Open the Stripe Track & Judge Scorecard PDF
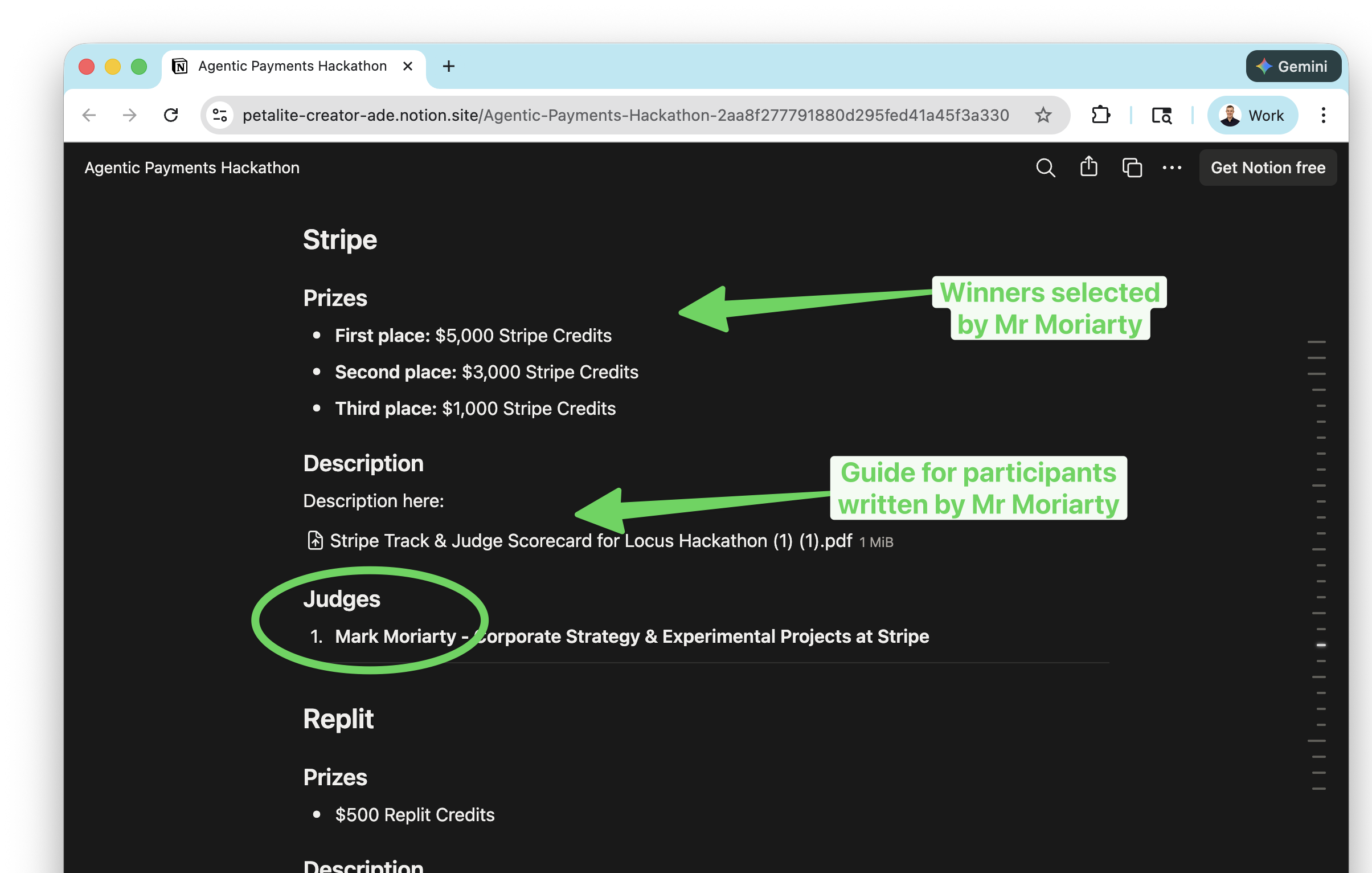The image size is (1372, 873). (590, 541)
